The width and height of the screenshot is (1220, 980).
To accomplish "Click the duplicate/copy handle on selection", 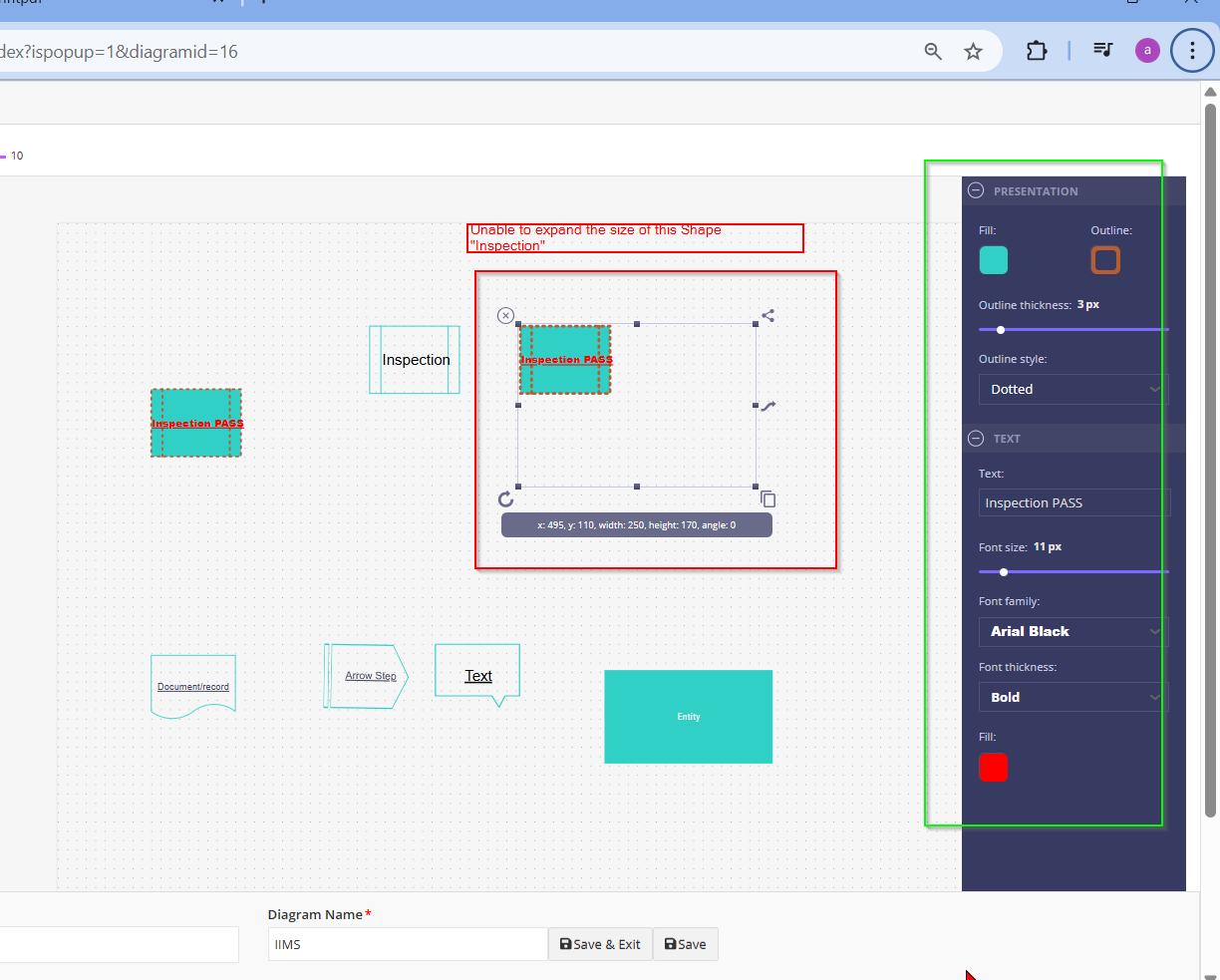I will 767,498.
